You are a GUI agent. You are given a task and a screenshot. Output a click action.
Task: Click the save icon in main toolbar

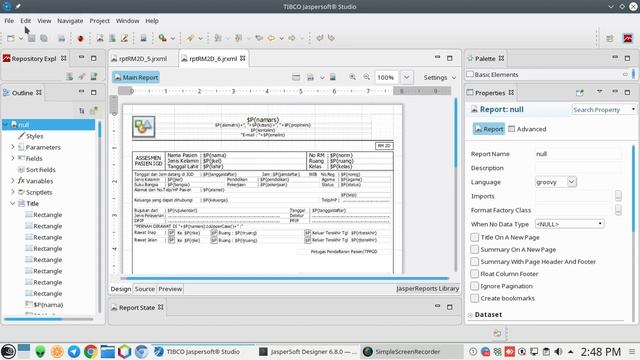31,38
